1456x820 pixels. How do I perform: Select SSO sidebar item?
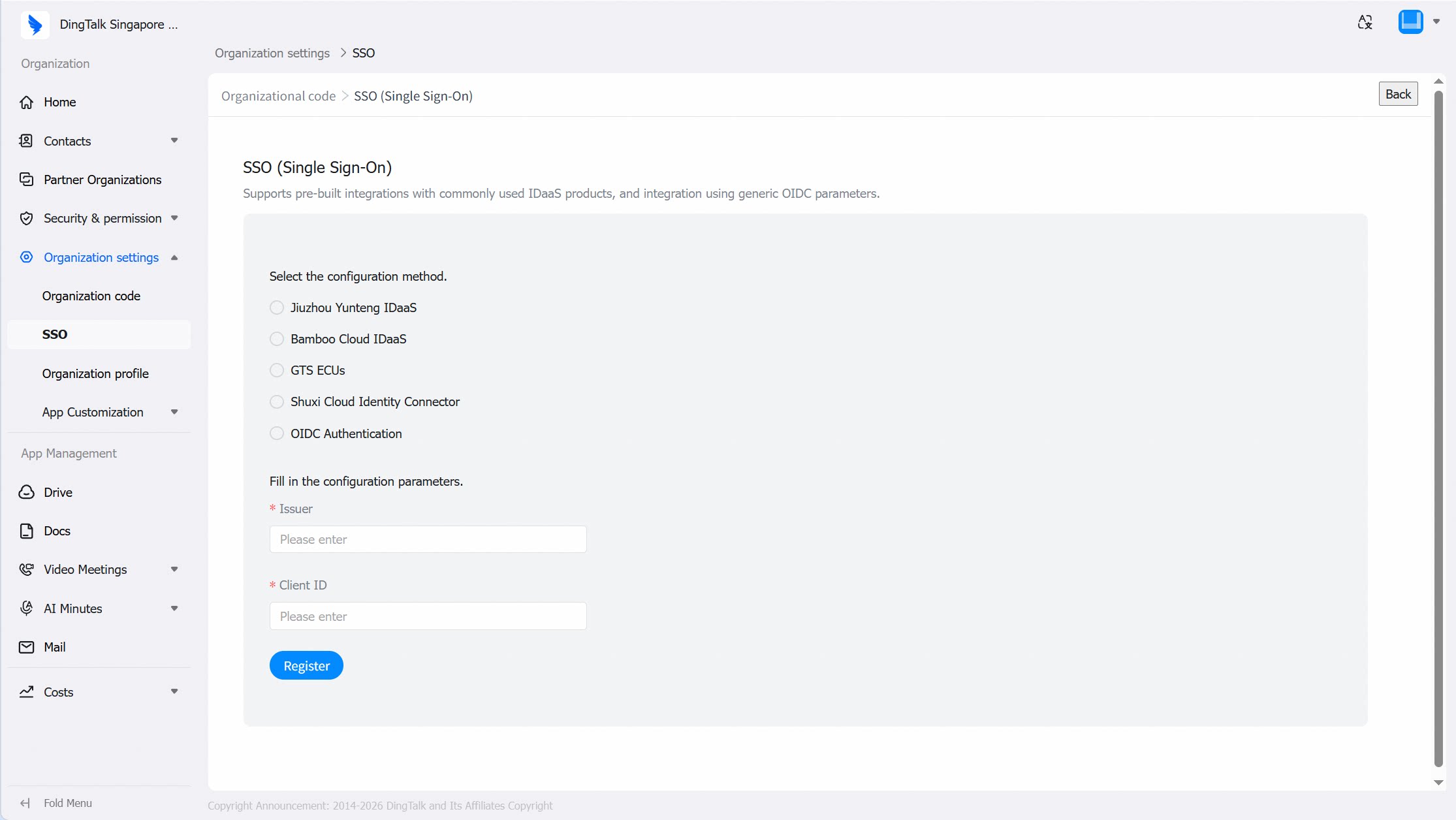point(99,334)
